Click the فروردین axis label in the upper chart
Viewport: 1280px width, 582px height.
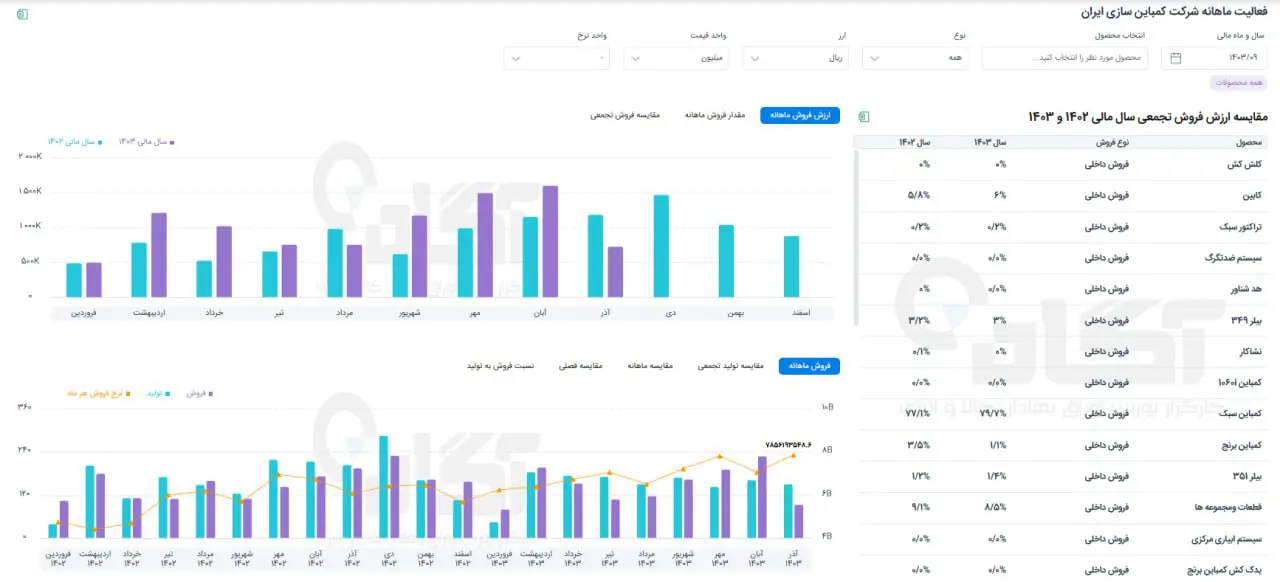[84, 312]
